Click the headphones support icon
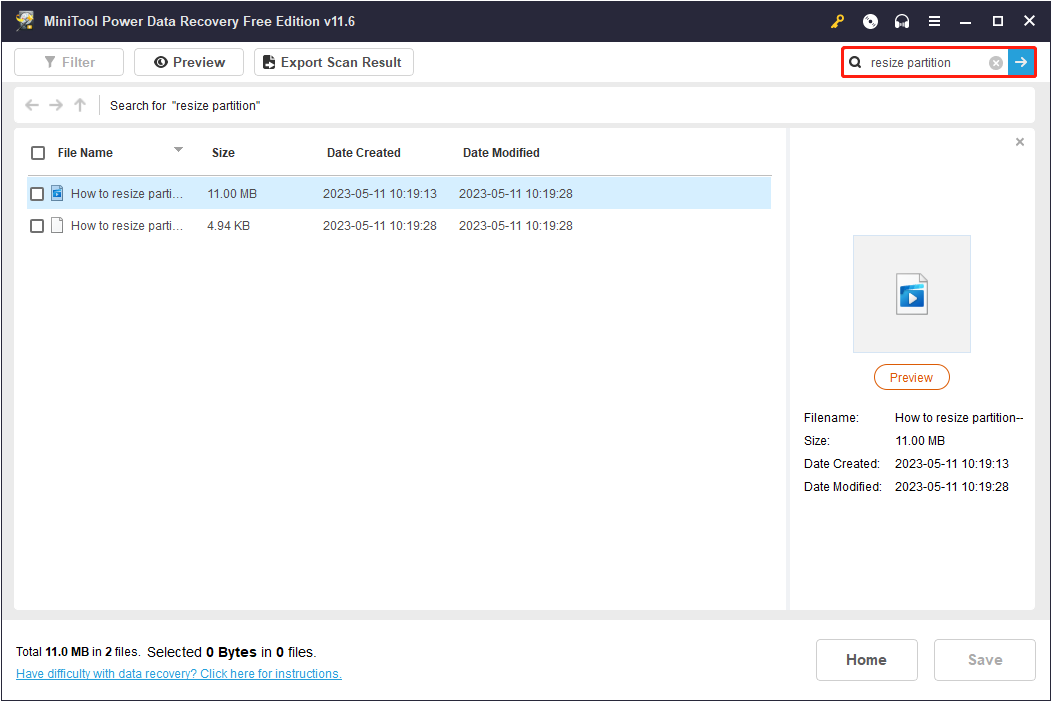Viewport: 1053px width, 703px height. coord(902,21)
